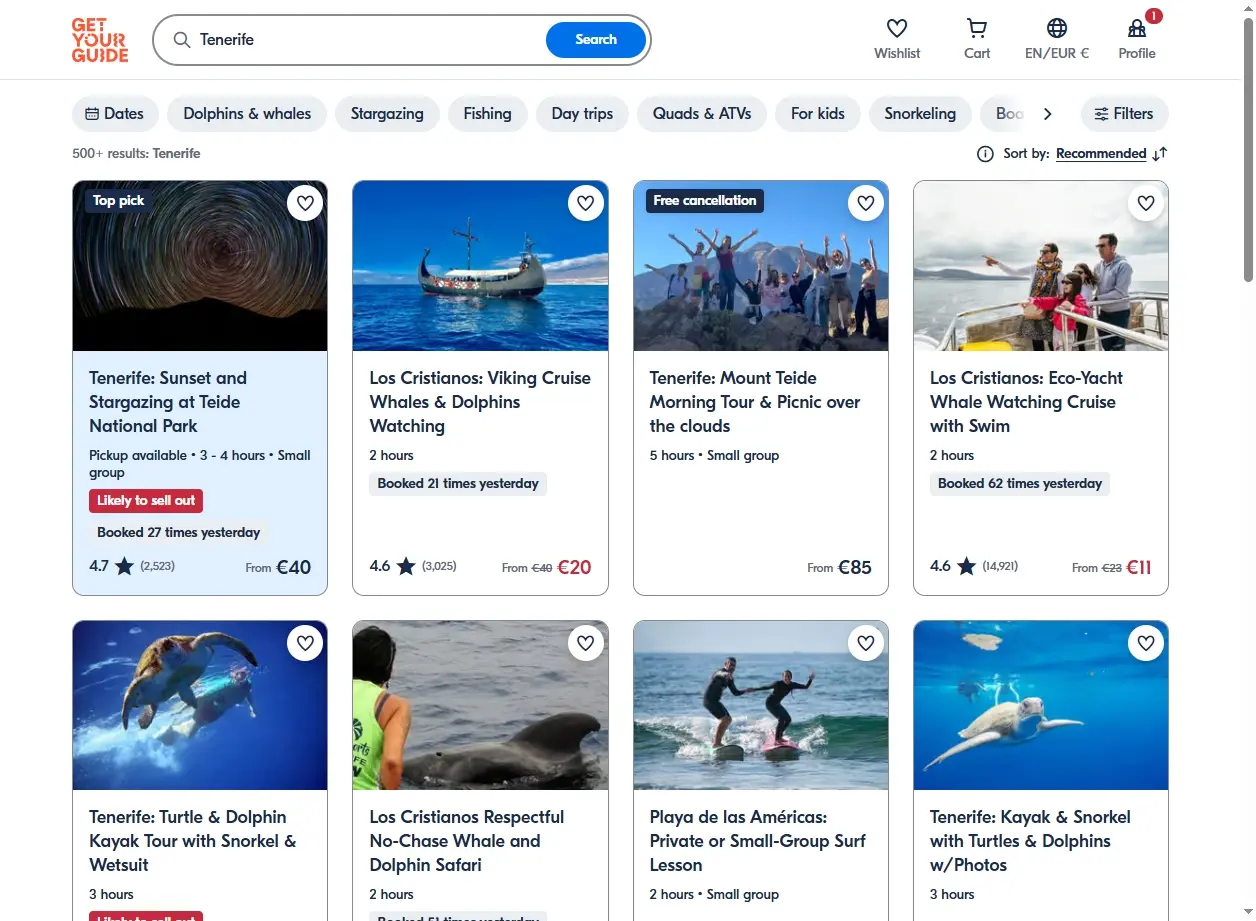Wishlist the Kayak & Snorkel with Turtles tour
Screen dimensions: 1256x921
click(1145, 643)
